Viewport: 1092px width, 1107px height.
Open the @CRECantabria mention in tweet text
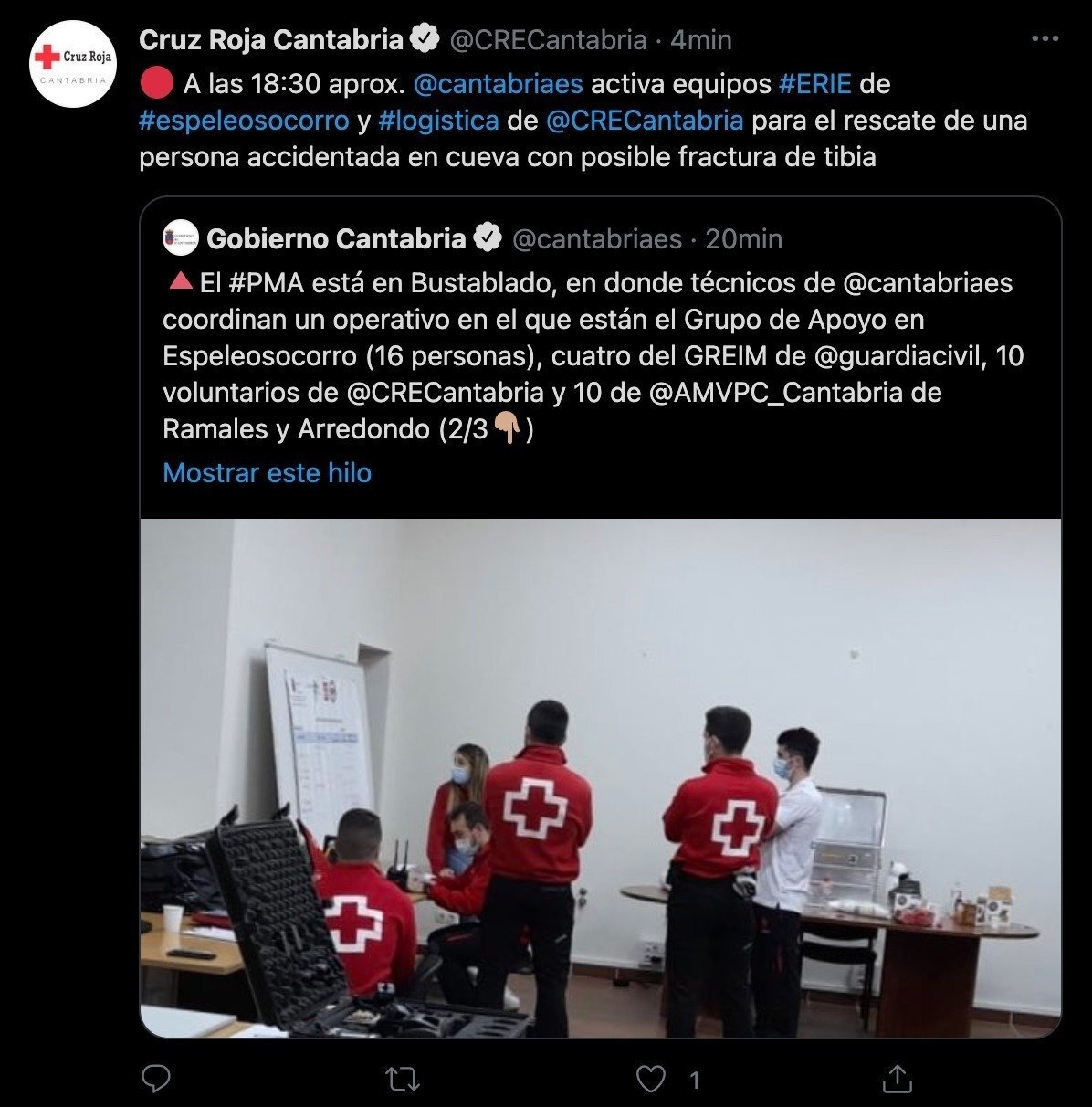click(645, 121)
